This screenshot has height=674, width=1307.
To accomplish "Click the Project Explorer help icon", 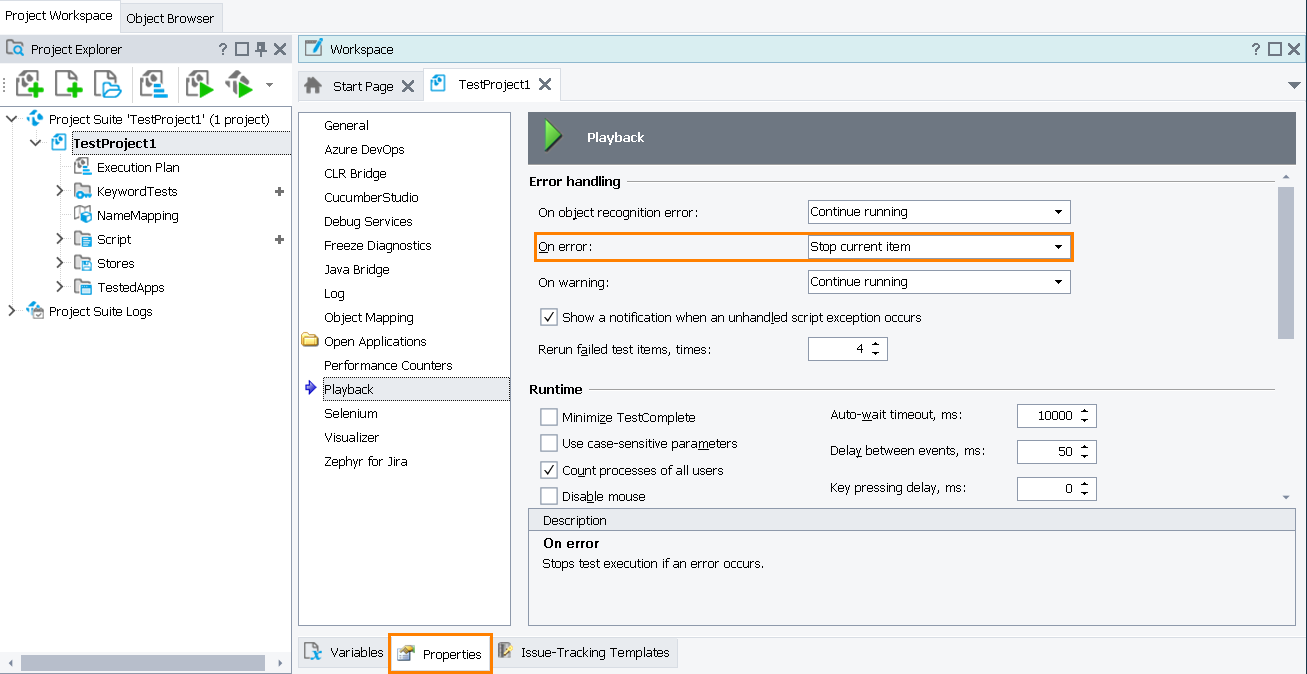I will coord(221,48).
